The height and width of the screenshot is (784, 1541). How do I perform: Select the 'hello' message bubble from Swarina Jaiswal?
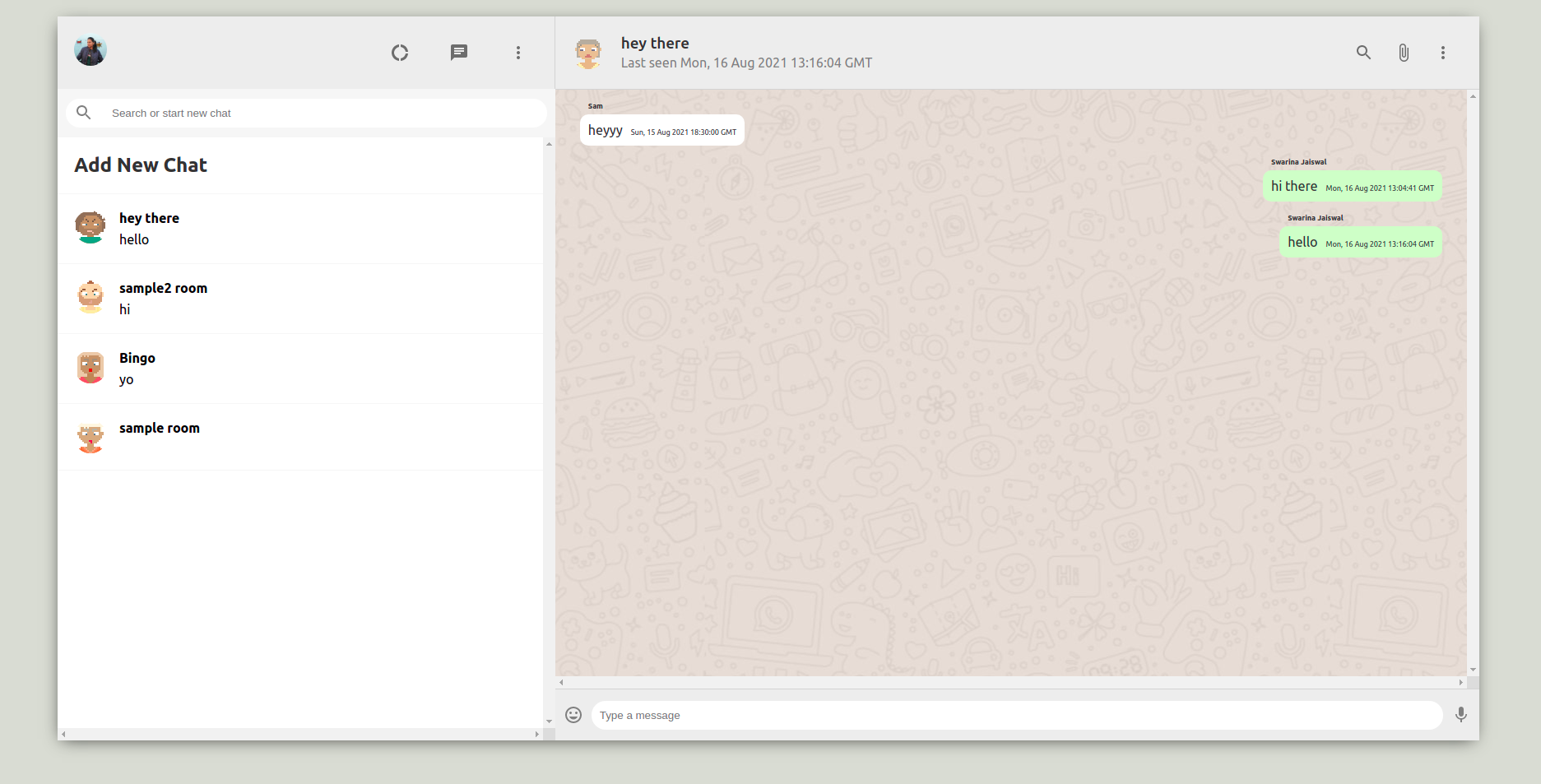1359,242
